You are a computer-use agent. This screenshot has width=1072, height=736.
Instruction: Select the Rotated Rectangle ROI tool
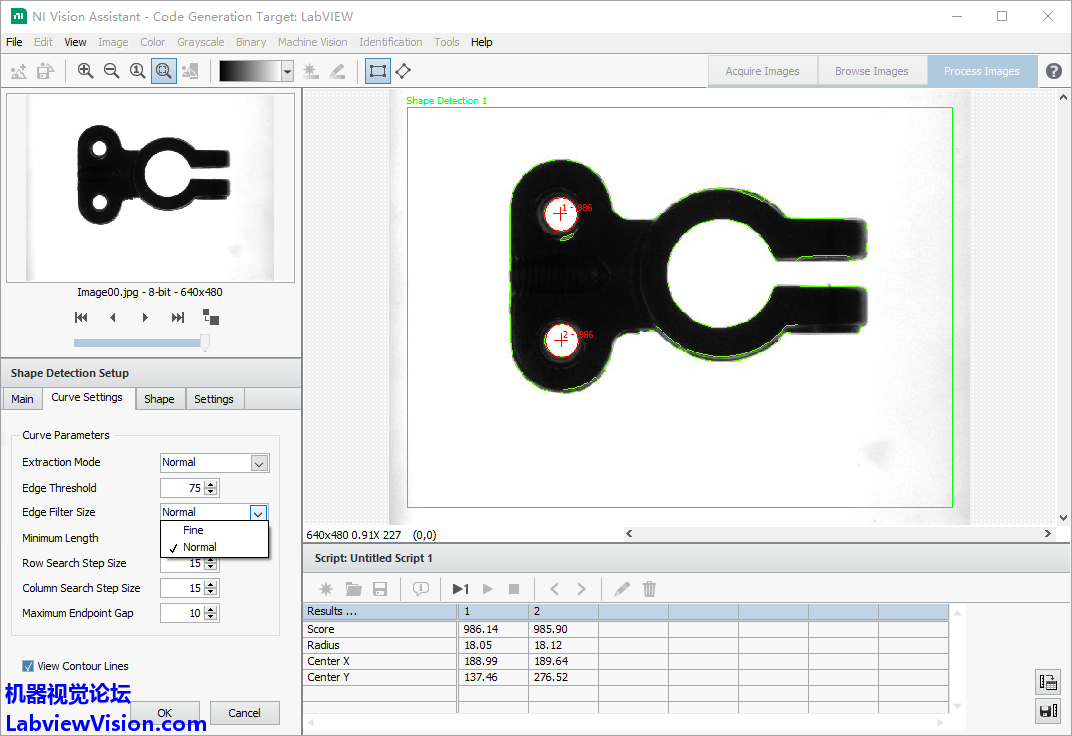[403, 71]
